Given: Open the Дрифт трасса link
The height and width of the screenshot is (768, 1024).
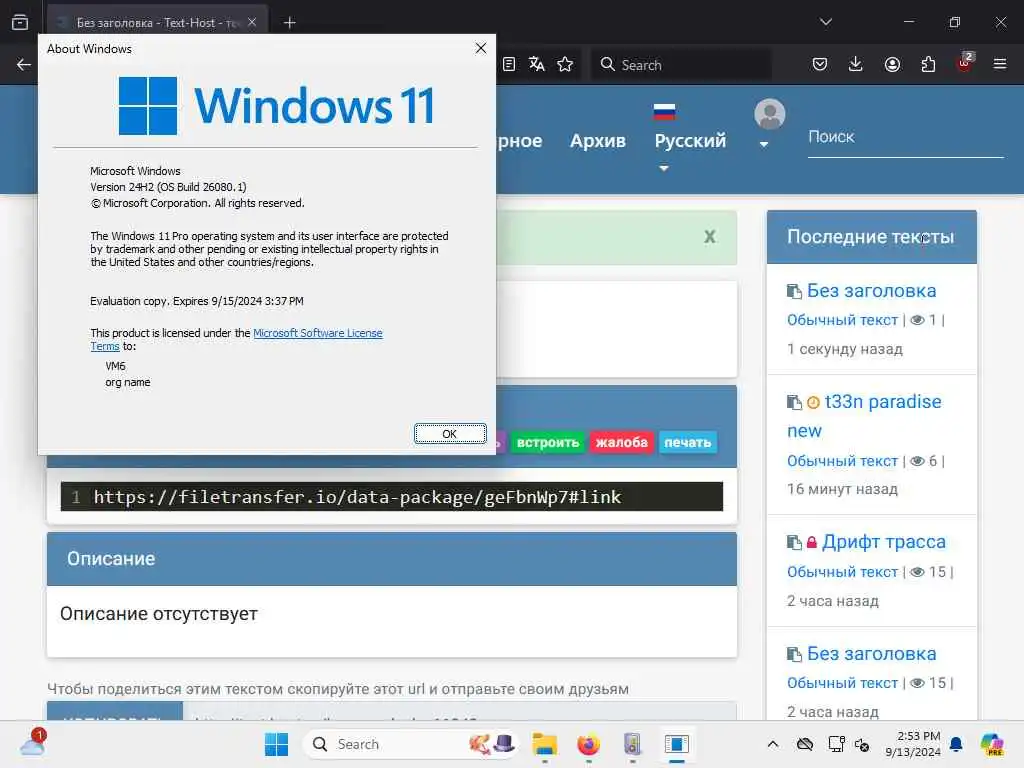Looking at the screenshot, I should tap(884, 541).
